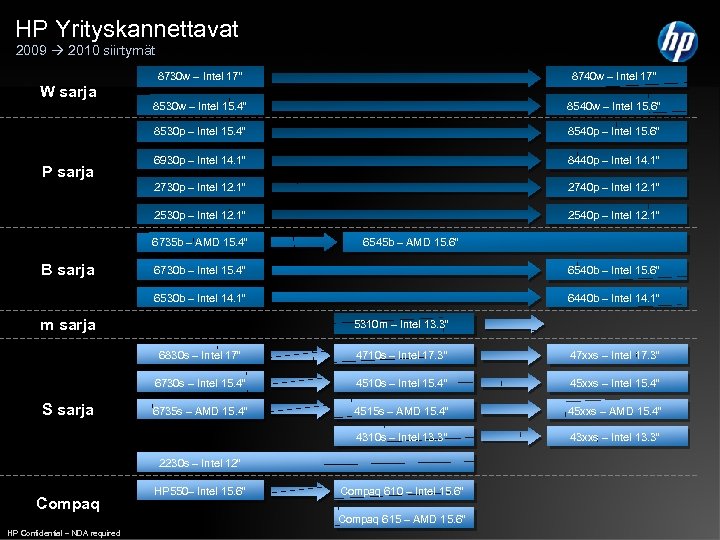The image size is (720, 540).
Task: Select the 6440b – Intel 14.1" box
Action: (616, 298)
